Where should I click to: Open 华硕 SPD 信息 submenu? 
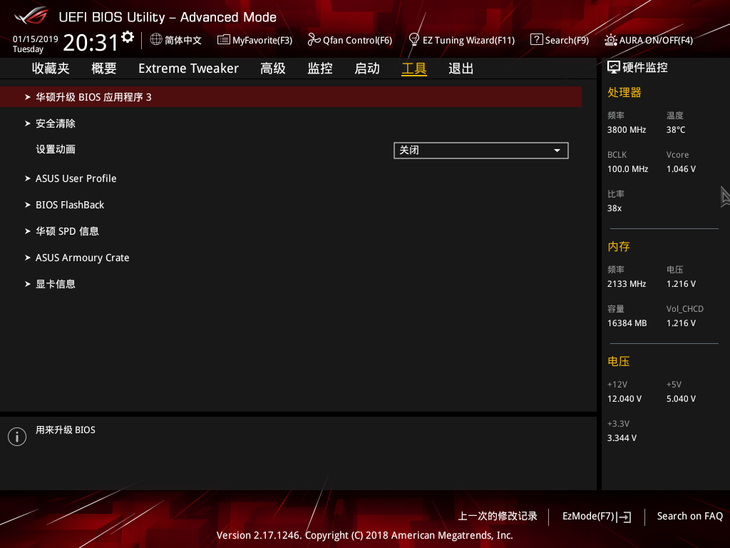pos(67,231)
